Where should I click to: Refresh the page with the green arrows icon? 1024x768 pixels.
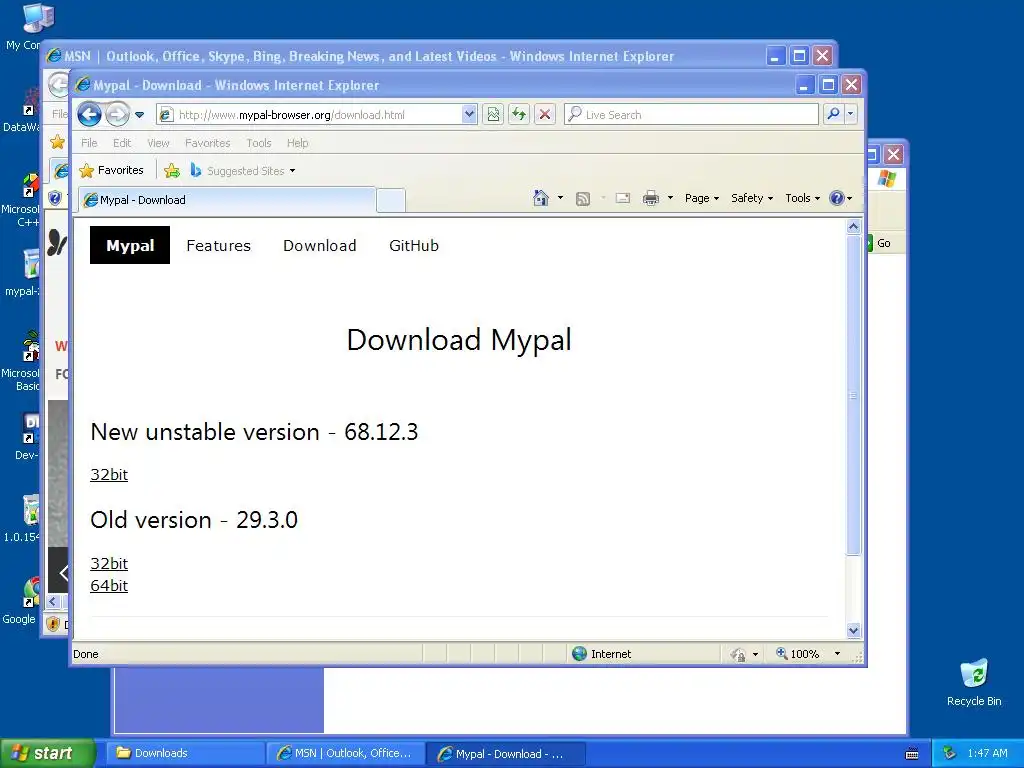(519, 115)
